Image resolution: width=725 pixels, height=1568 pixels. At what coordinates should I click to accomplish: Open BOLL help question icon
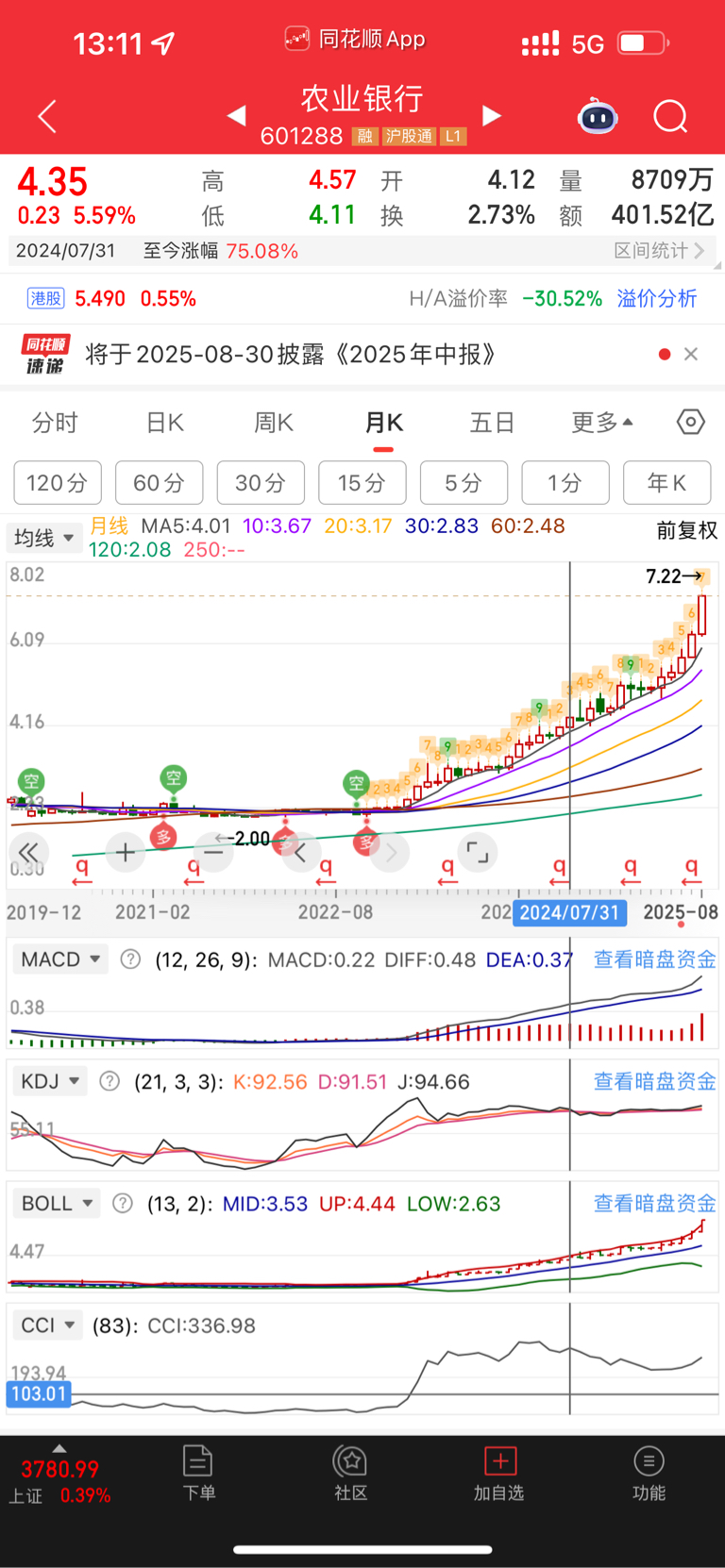[123, 1203]
